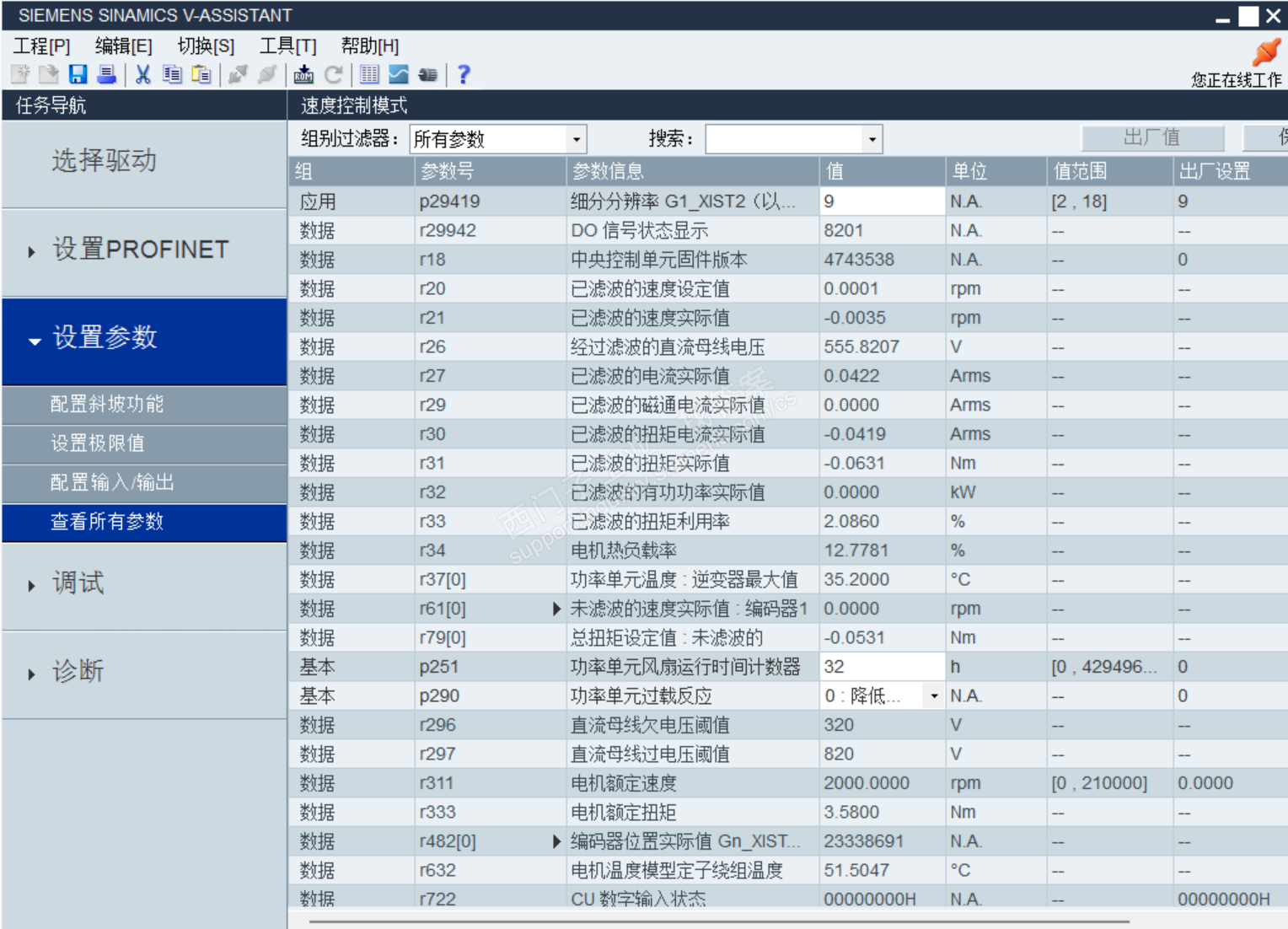Open the 工程[P] menu
The width and height of the screenshot is (1288, 929).
[x=42, y=46]
